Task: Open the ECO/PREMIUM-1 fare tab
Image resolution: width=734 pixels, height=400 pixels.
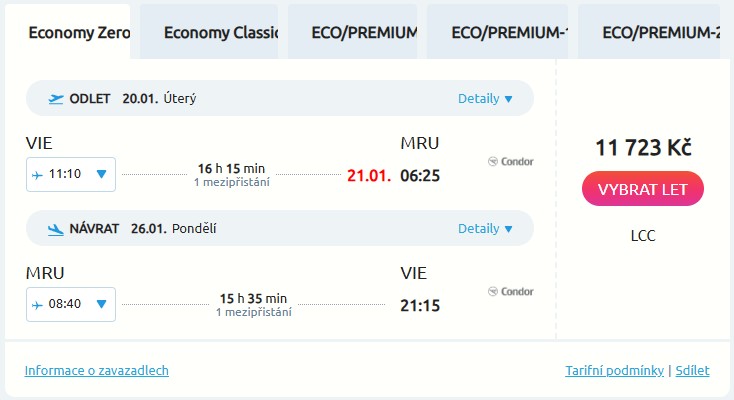Action: point(498,32)
